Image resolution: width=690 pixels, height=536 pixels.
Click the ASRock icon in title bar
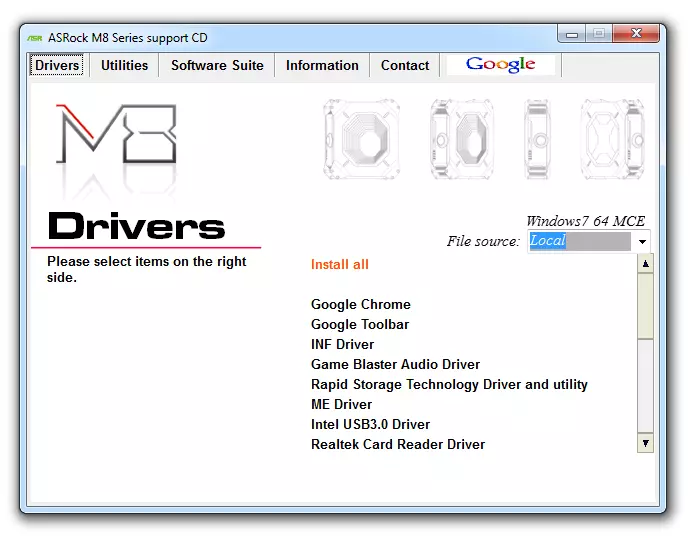pos(36,38)
